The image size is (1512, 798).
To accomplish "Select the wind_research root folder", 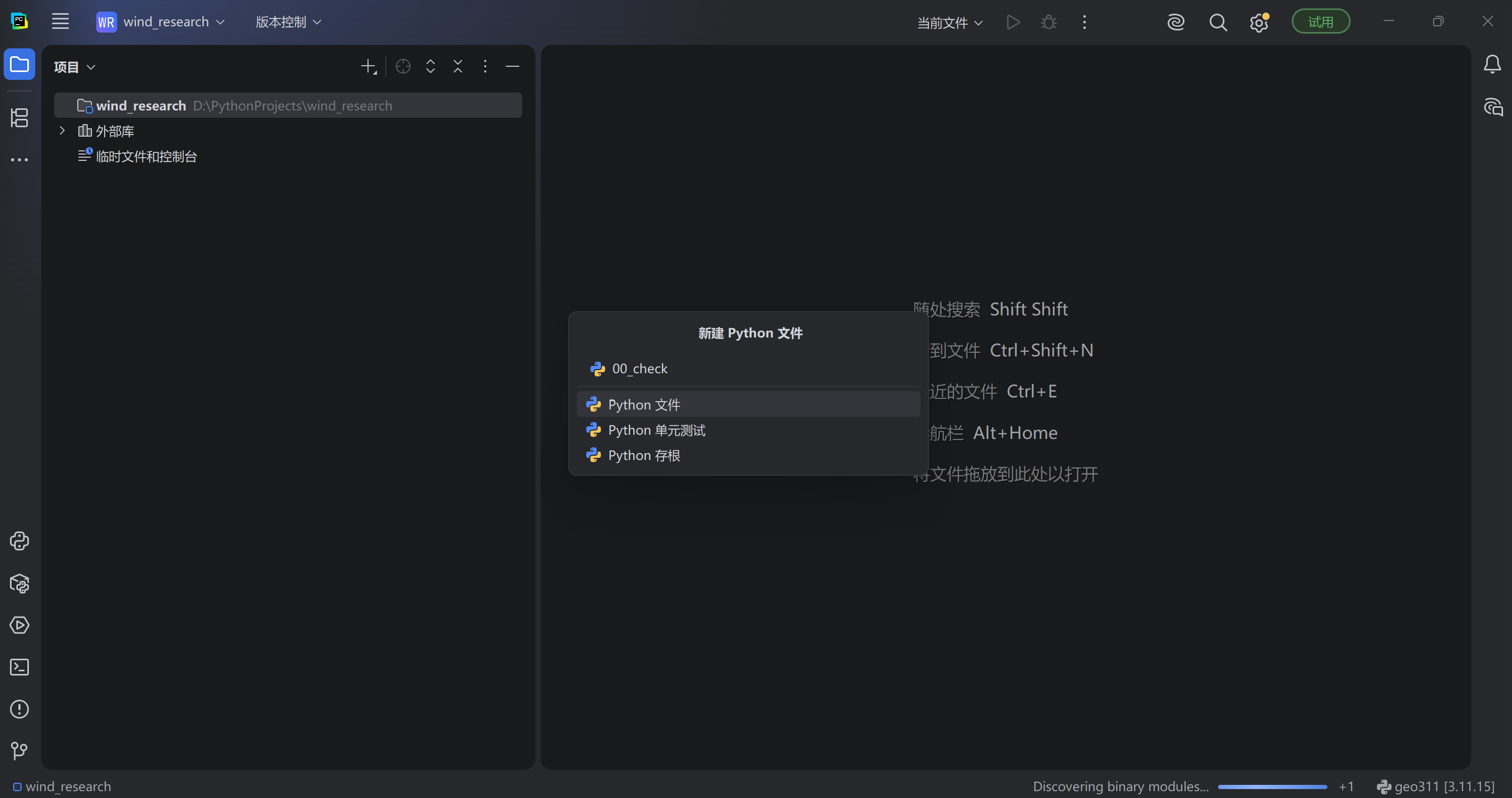I will 288,105.
